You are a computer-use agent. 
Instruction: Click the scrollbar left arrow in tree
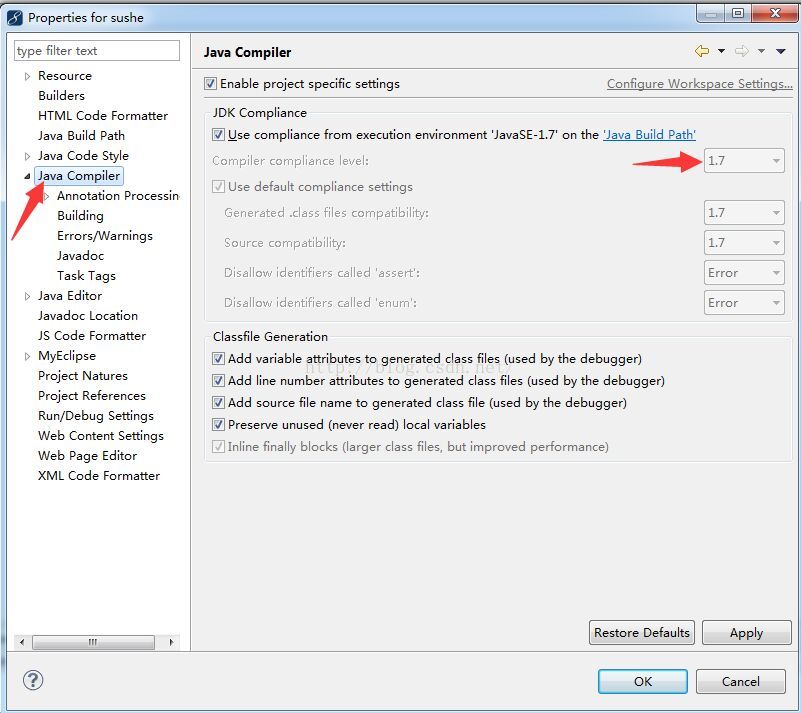click(21, 642)
